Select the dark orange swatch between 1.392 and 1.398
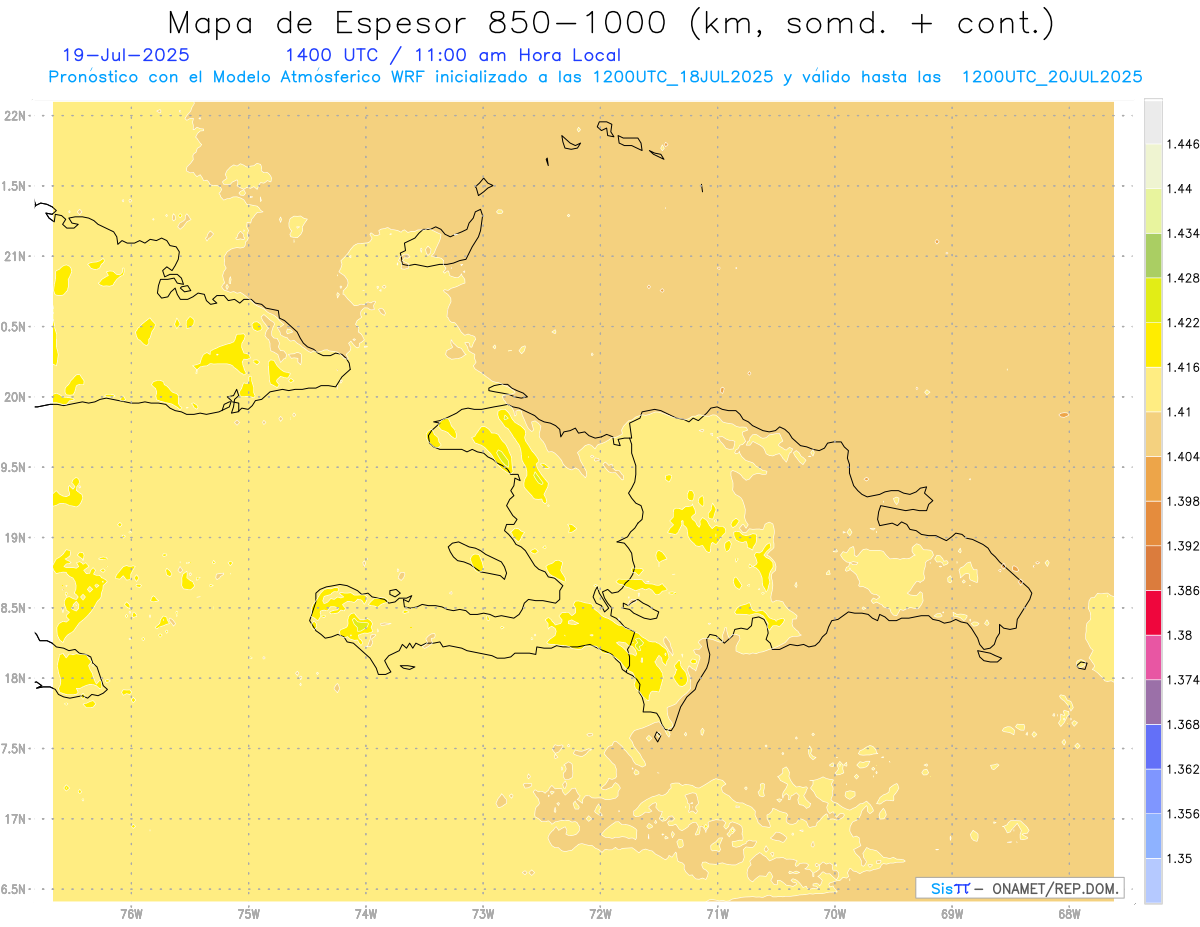 coord(1153,523)
